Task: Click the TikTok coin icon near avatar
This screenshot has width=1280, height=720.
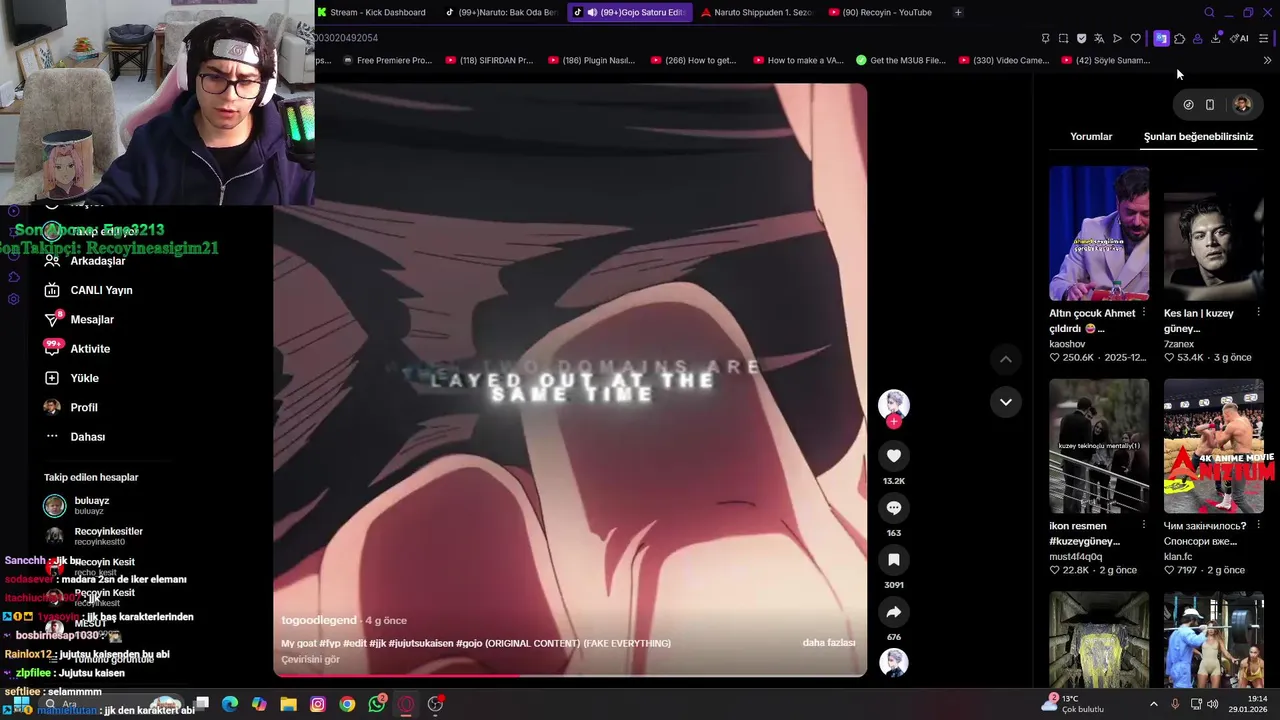Action: [x=1188, y=104]
